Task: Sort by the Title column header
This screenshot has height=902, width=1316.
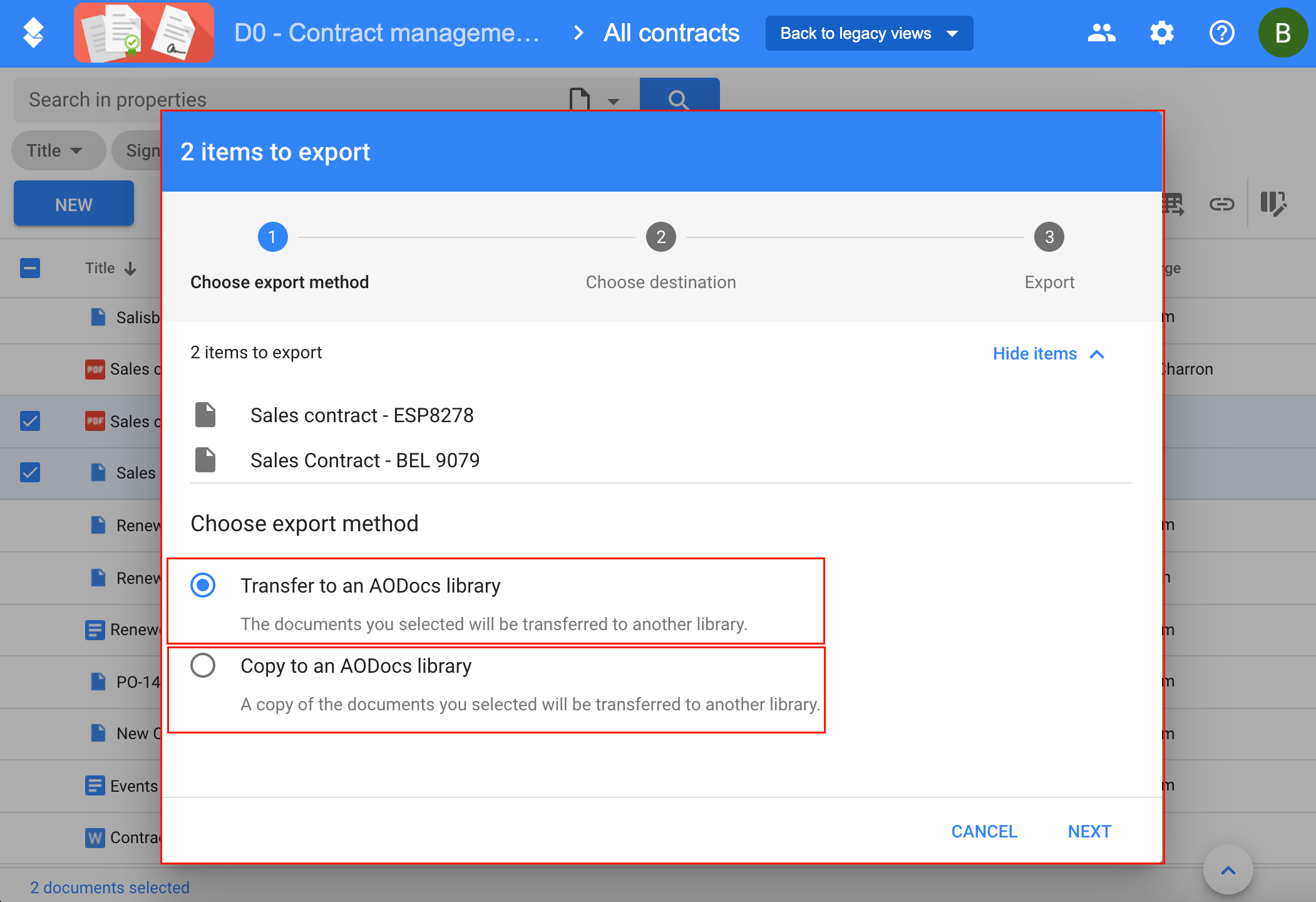Action: 111,268
